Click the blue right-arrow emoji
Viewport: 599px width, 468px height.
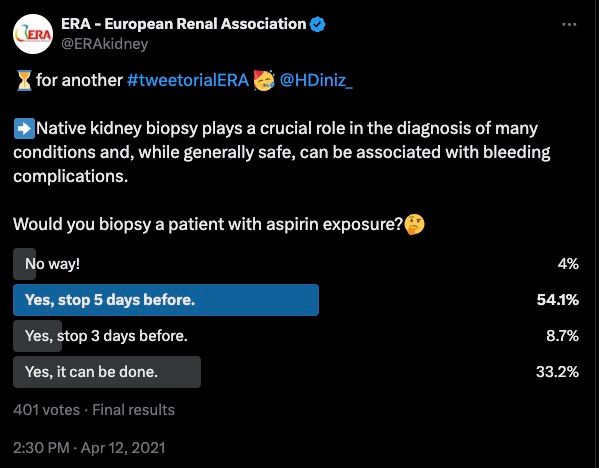pos(24,129)
